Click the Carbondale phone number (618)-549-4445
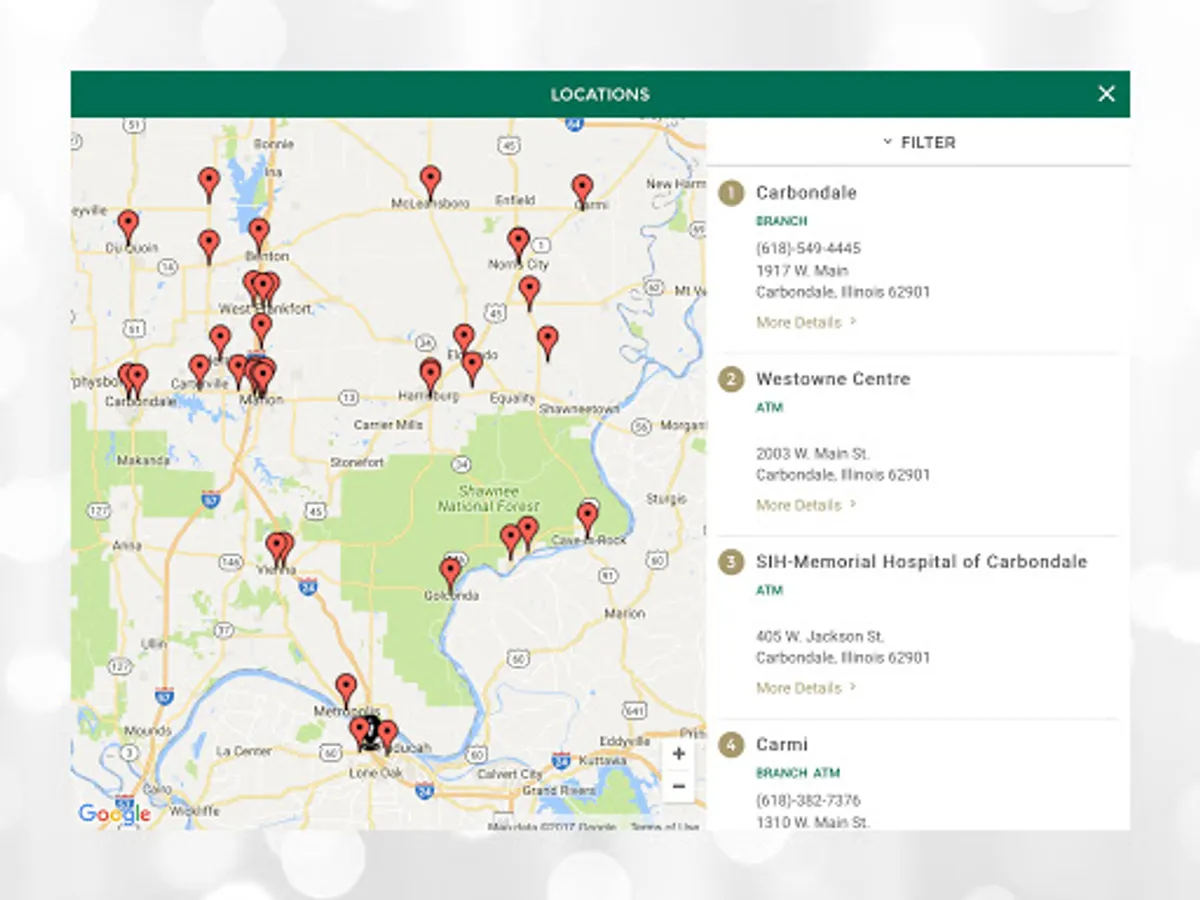Image resolution: width=1200 pixels, height=900 pixels. (808, 248)
